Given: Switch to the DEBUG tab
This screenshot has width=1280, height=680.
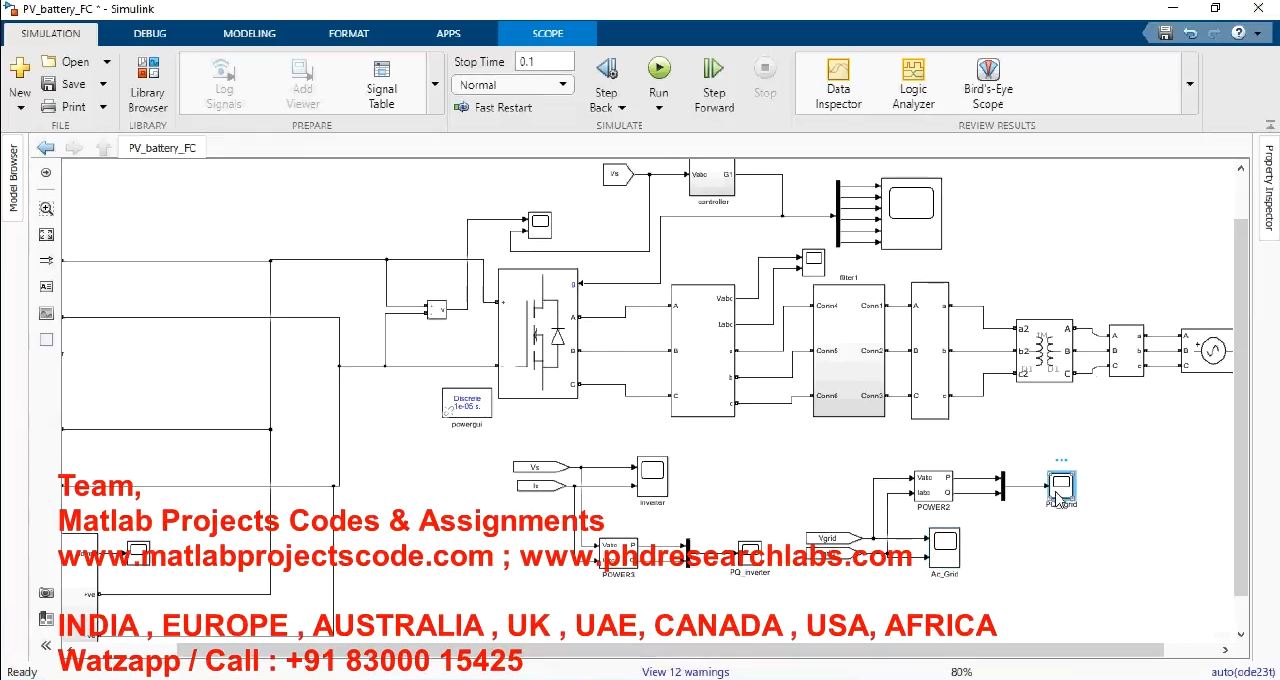Looking at the screenshot, I should [x=150, y=33].
